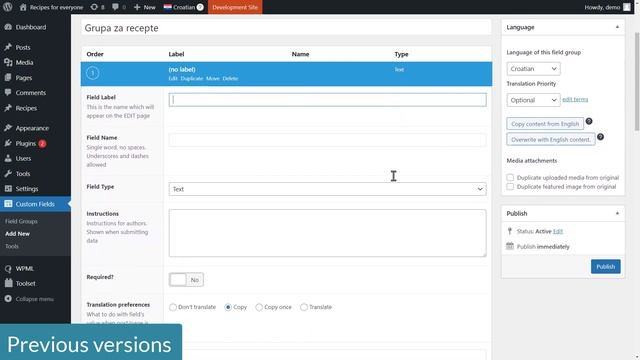Screen dimensions: 640x360
Task: Click the Publish immediately text
Action: coord(543,247)
